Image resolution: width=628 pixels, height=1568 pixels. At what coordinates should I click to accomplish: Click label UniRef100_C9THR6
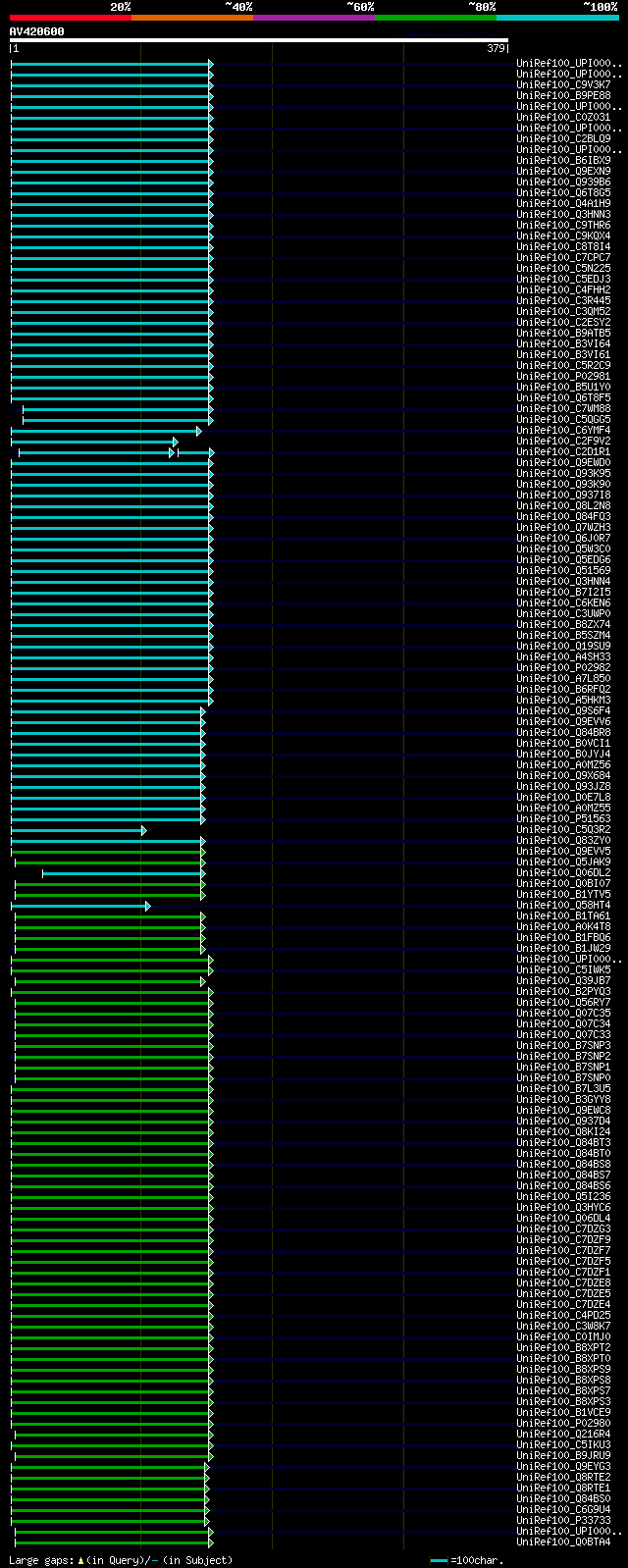tap(563, 226)
